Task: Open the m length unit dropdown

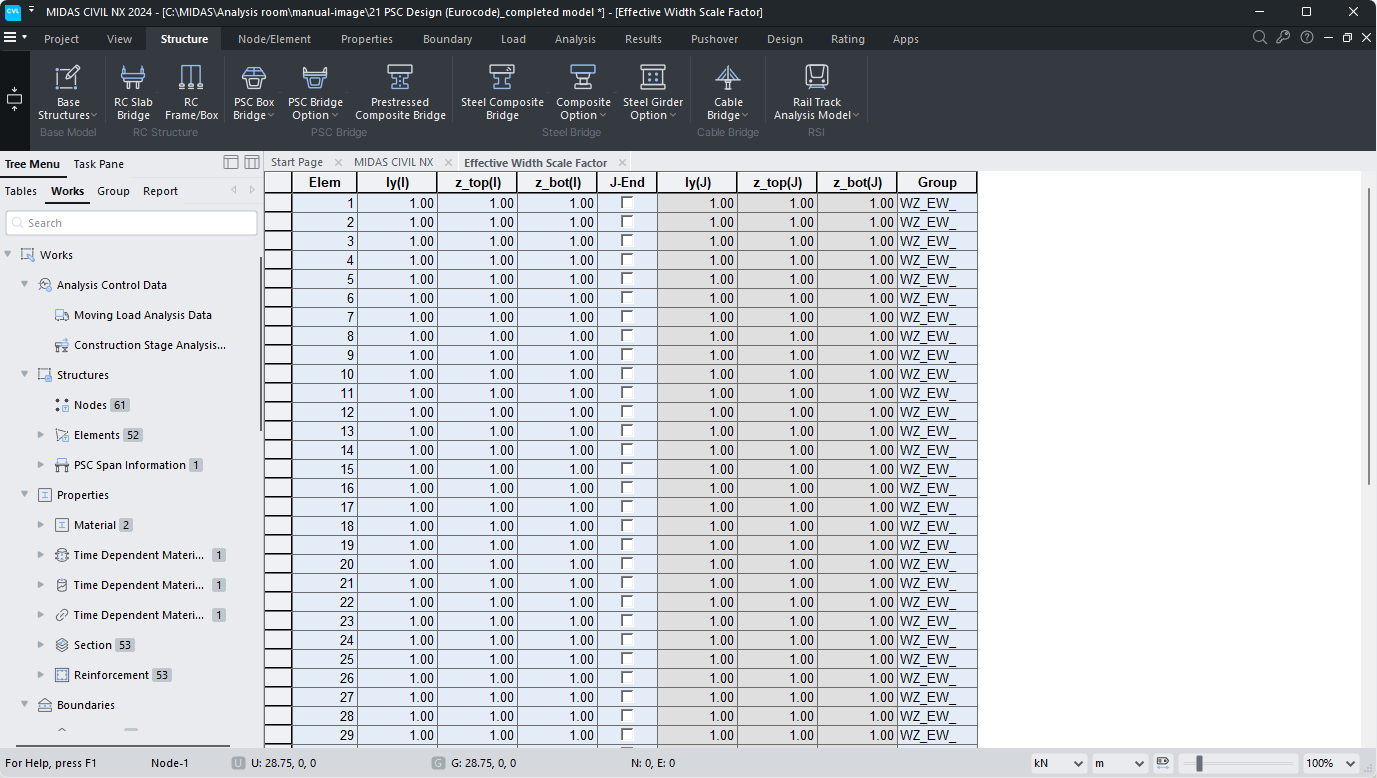Action: [1120, 763]
